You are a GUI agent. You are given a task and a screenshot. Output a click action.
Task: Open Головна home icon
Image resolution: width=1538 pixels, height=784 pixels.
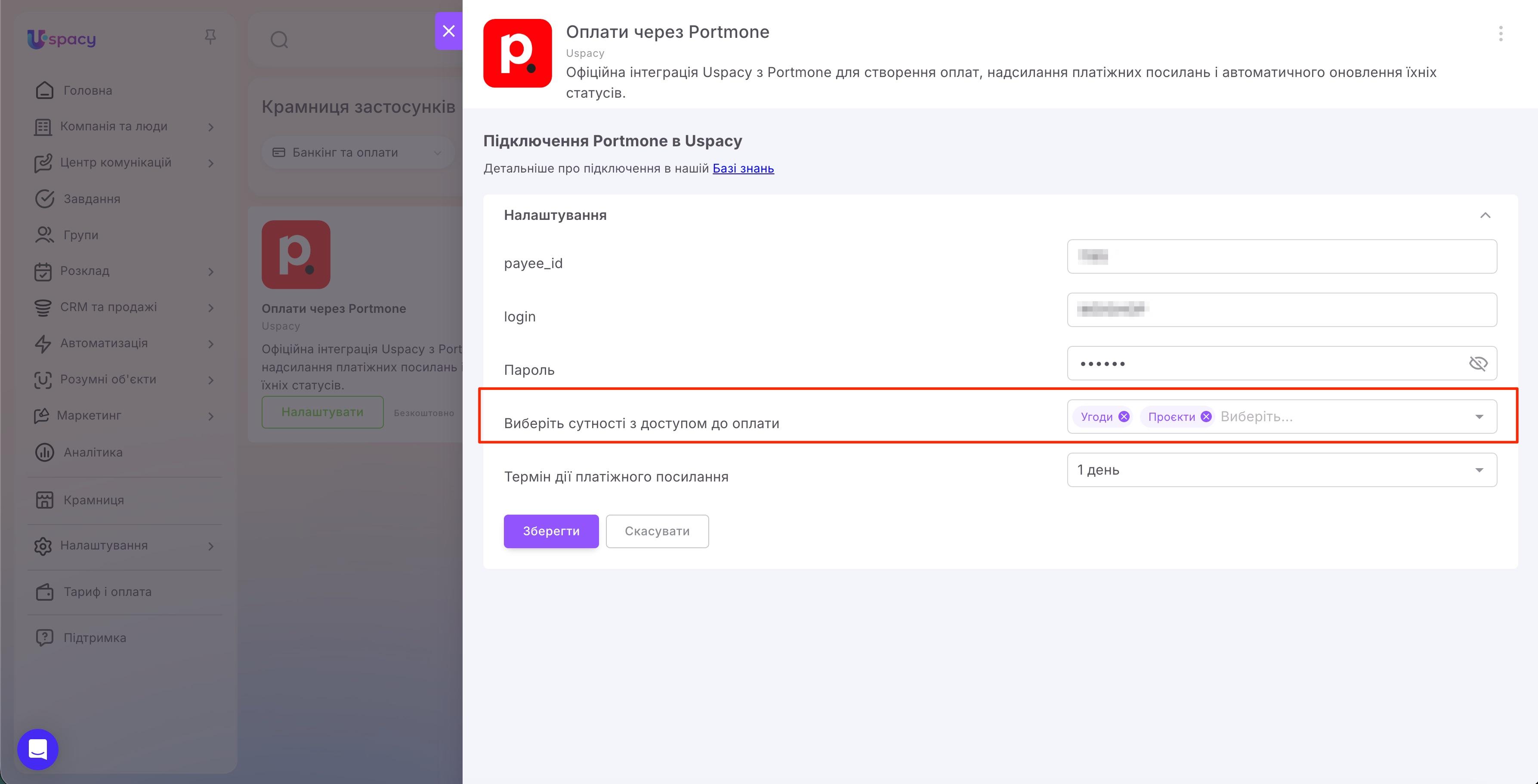point(45,90)
